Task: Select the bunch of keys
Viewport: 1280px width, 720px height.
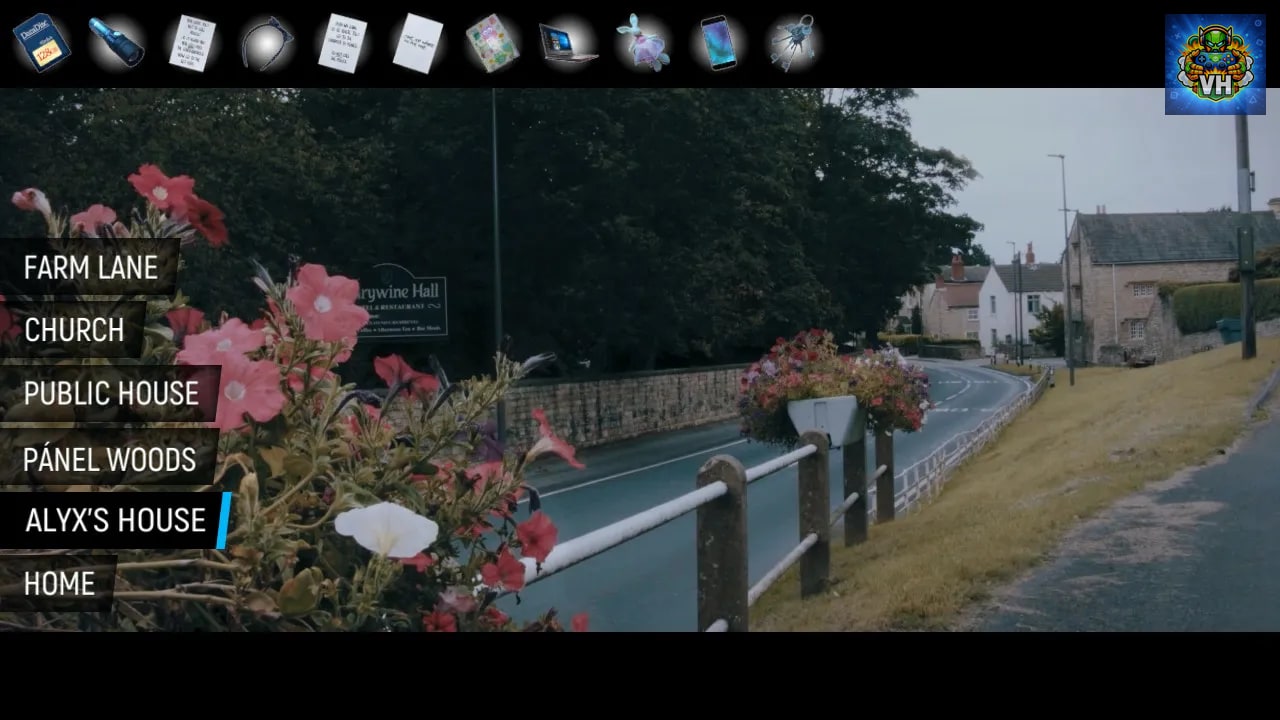Action: pos(793,43)
